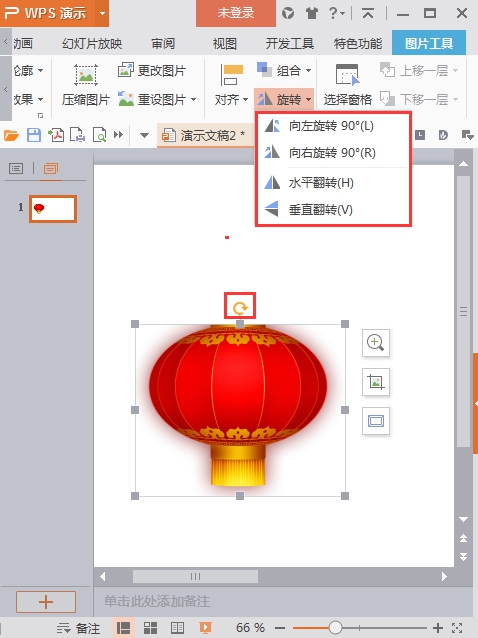Click the fit-to-window icon in the status bar

click(x=457, y=628)
